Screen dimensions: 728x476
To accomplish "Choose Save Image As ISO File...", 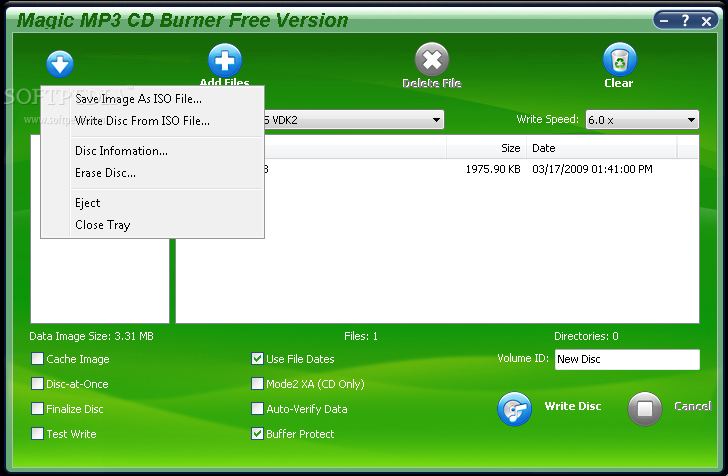I will point(138,99).
